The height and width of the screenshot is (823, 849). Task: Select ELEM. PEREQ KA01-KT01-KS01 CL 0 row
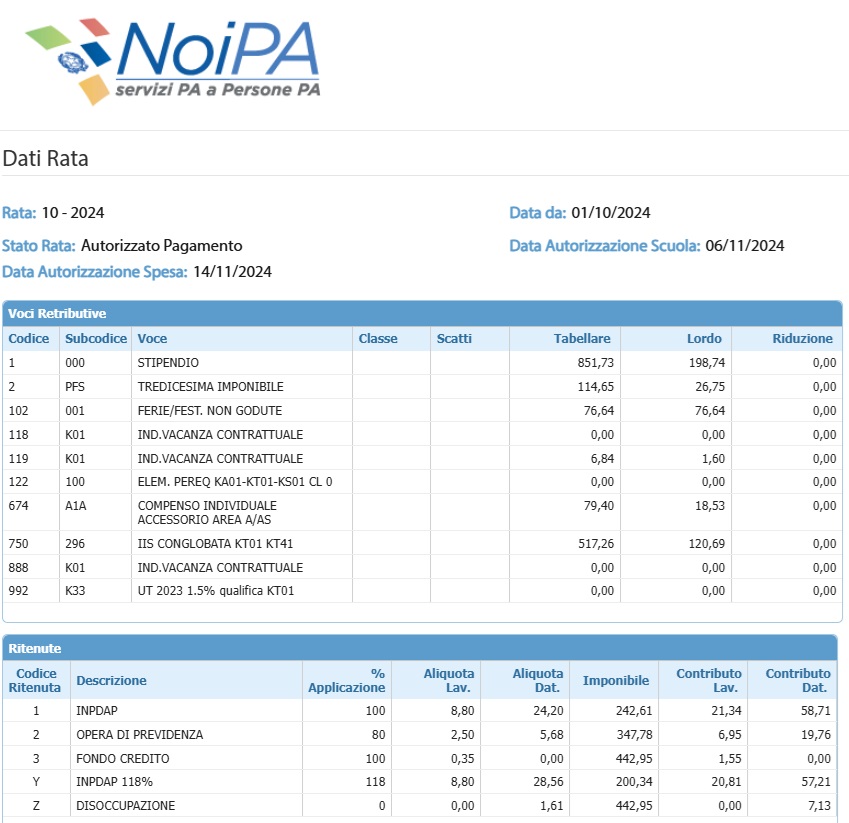[422, 482]
